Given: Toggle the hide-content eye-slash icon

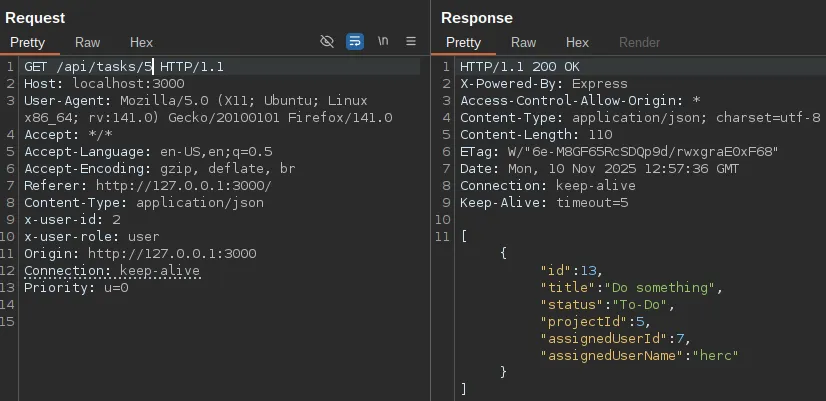Looking at the screenshot, I should pyautogui.click(x=326, y=42).
